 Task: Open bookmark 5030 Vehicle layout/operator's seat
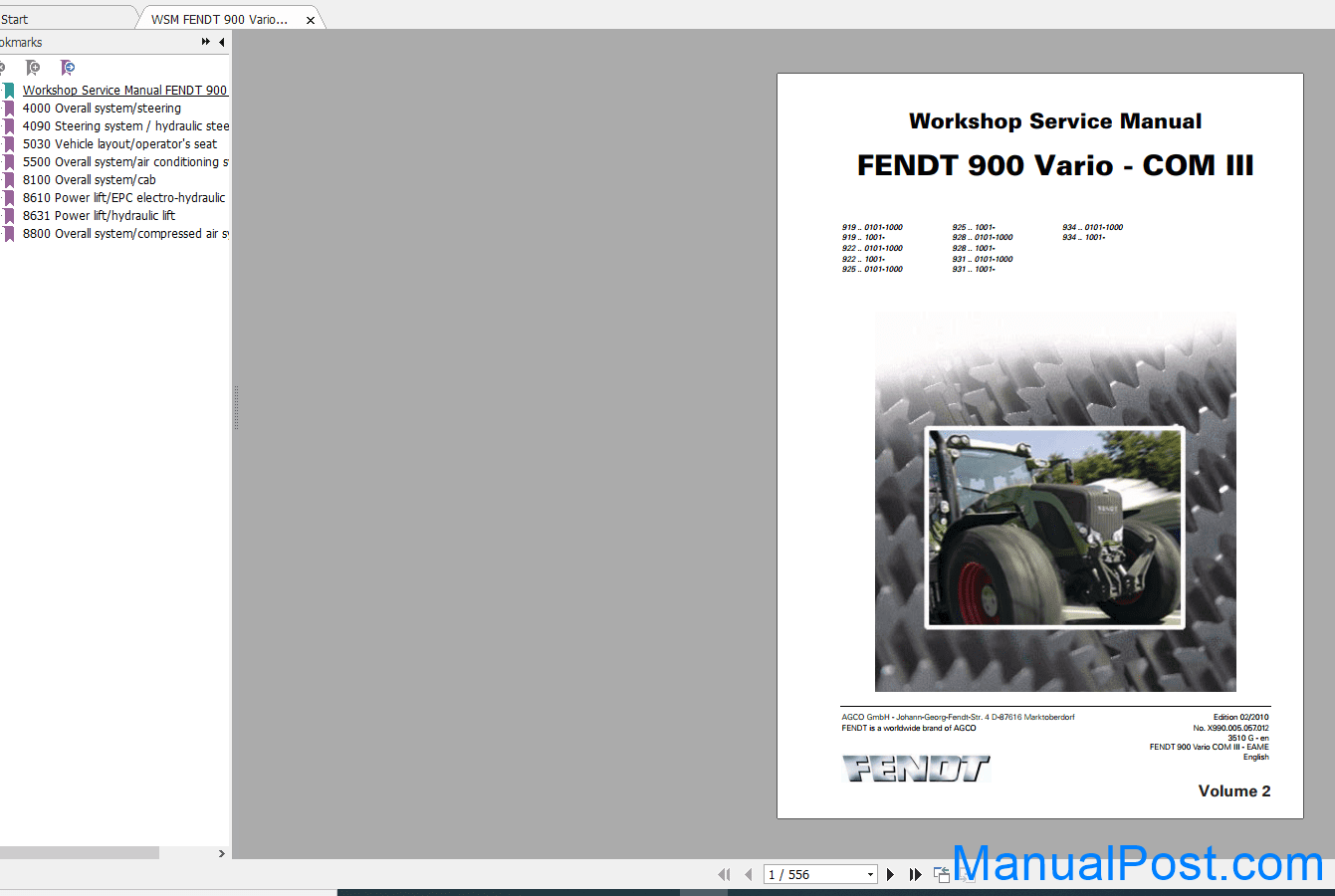[x=119, y=144]
